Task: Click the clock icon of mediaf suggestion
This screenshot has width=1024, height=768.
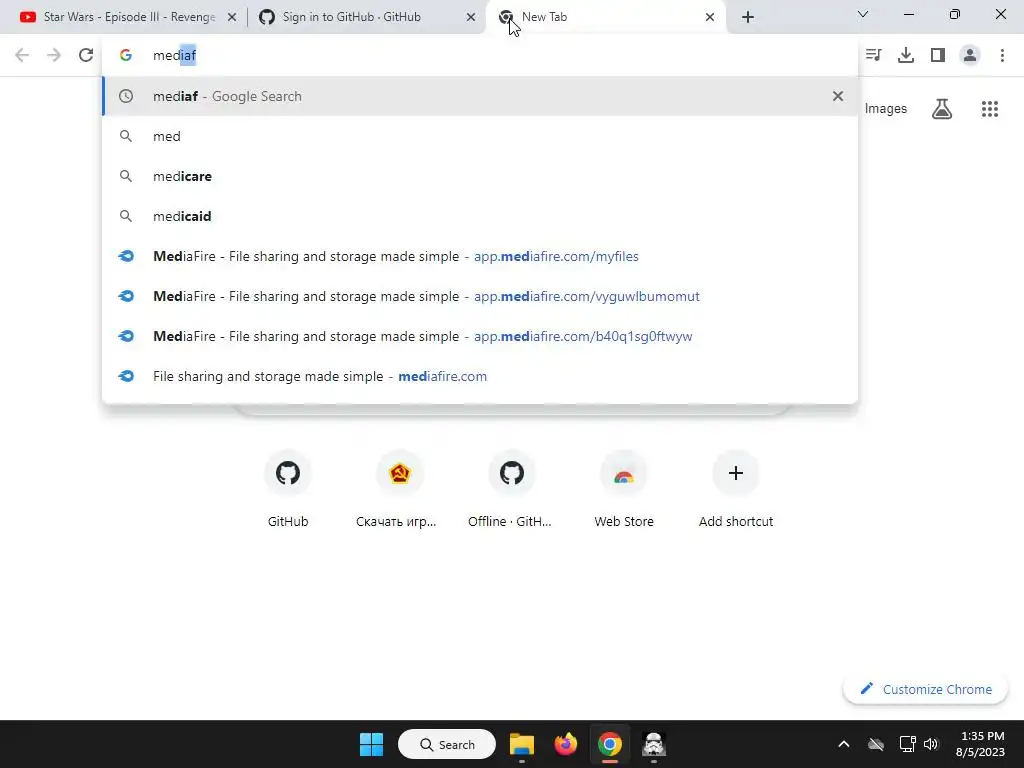Action: click(126, 96)
